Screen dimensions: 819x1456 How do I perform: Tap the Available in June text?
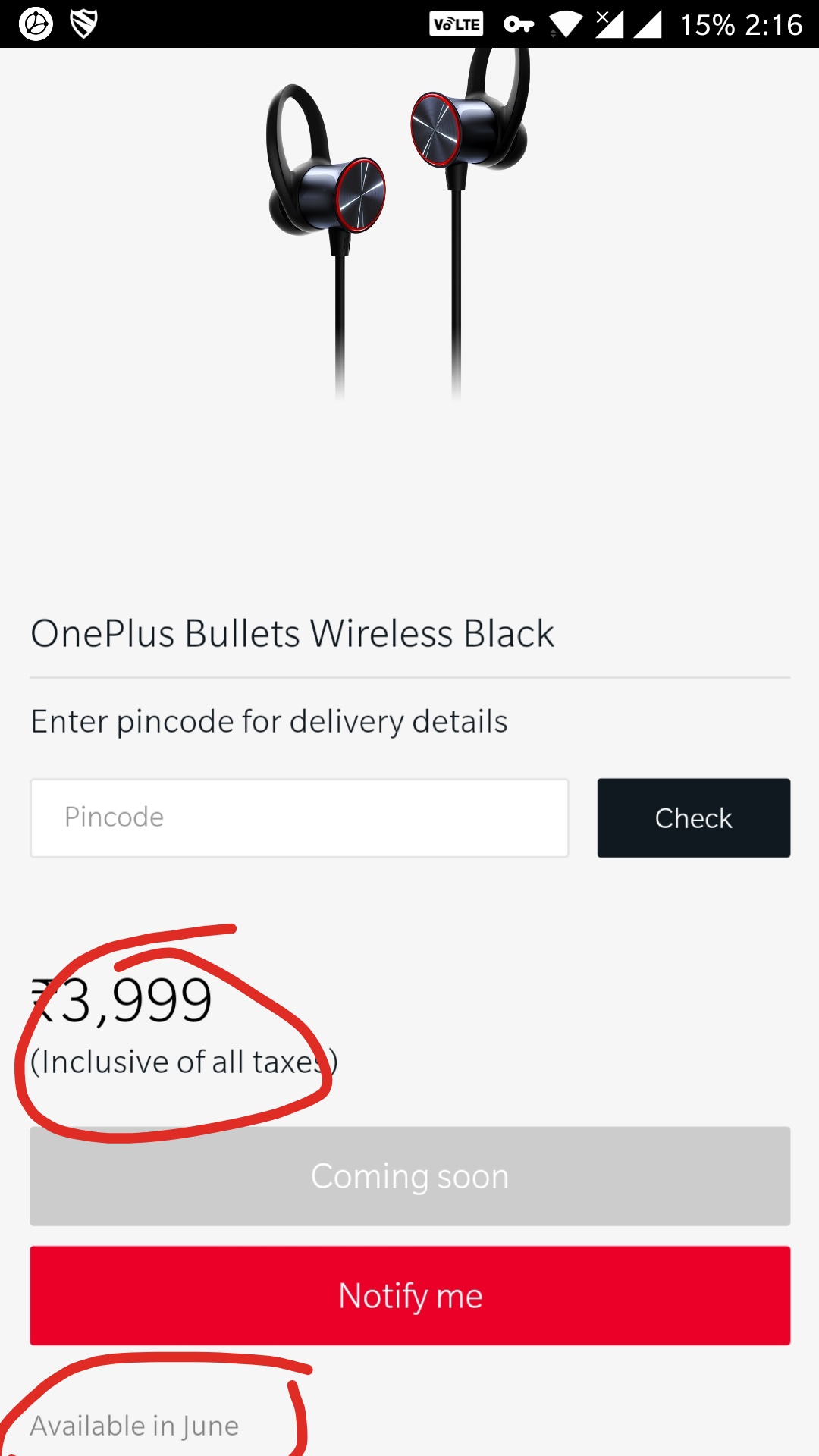134,1426
